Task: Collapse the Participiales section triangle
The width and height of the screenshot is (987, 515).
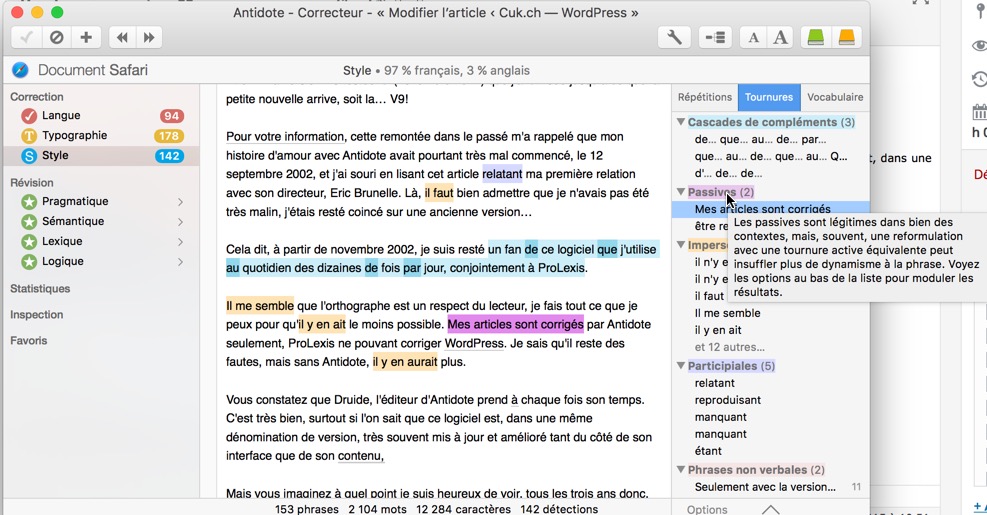Action: tap(680, 365)
